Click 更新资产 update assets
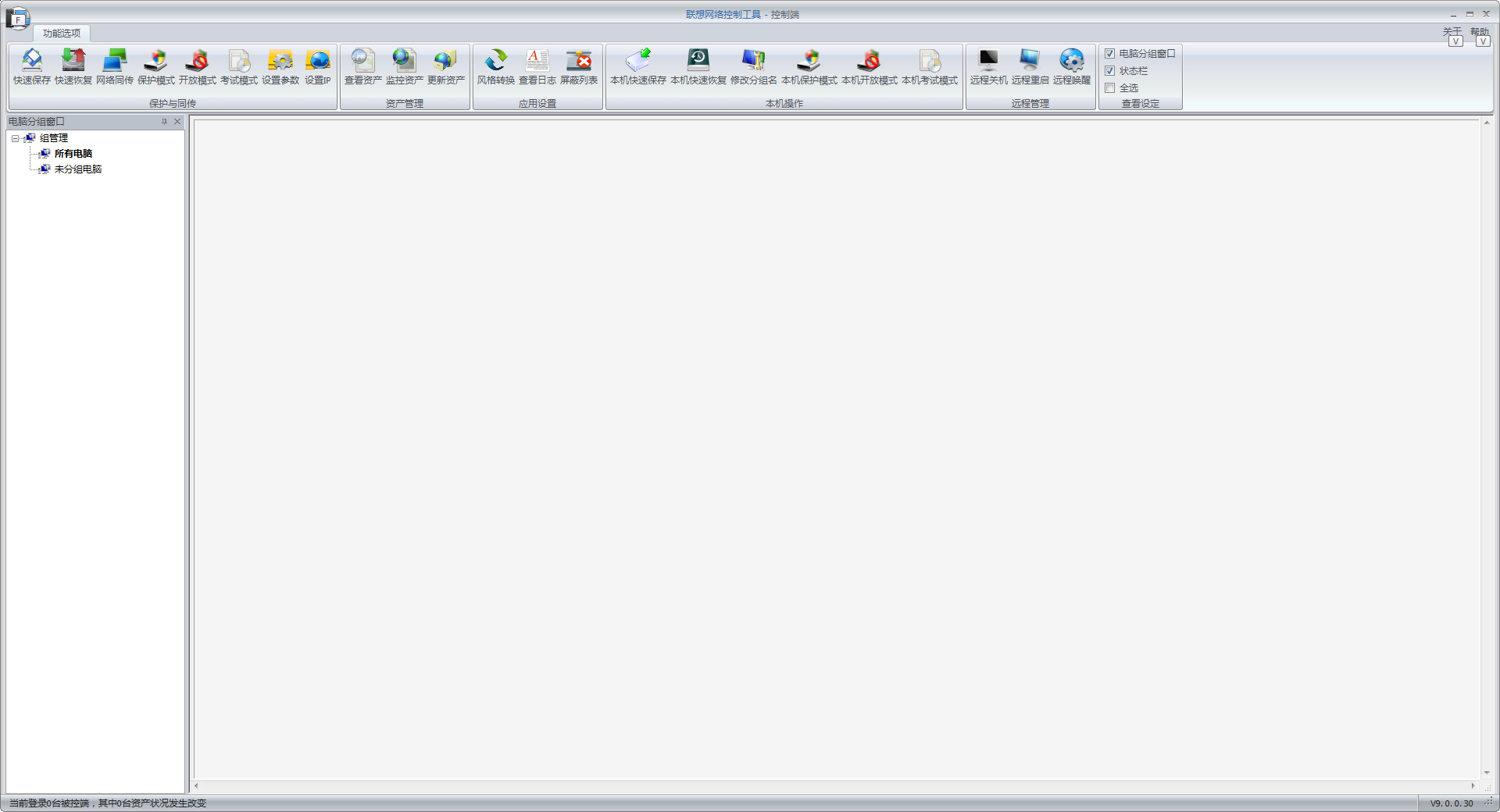The image size is (1500, 812). [x=446, y=67]
